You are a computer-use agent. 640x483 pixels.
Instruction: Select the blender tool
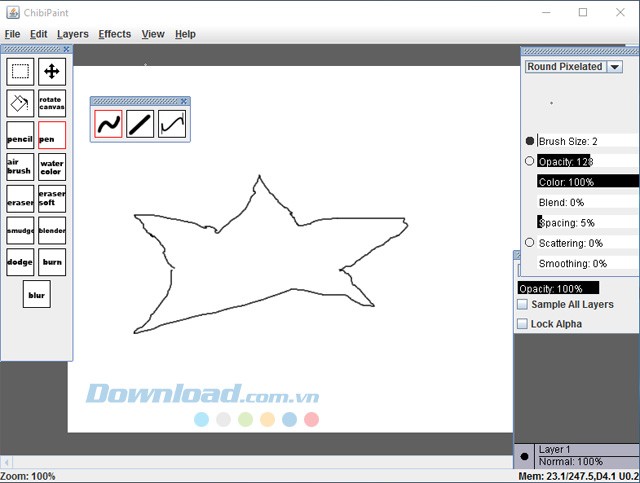tap(52, 231)
